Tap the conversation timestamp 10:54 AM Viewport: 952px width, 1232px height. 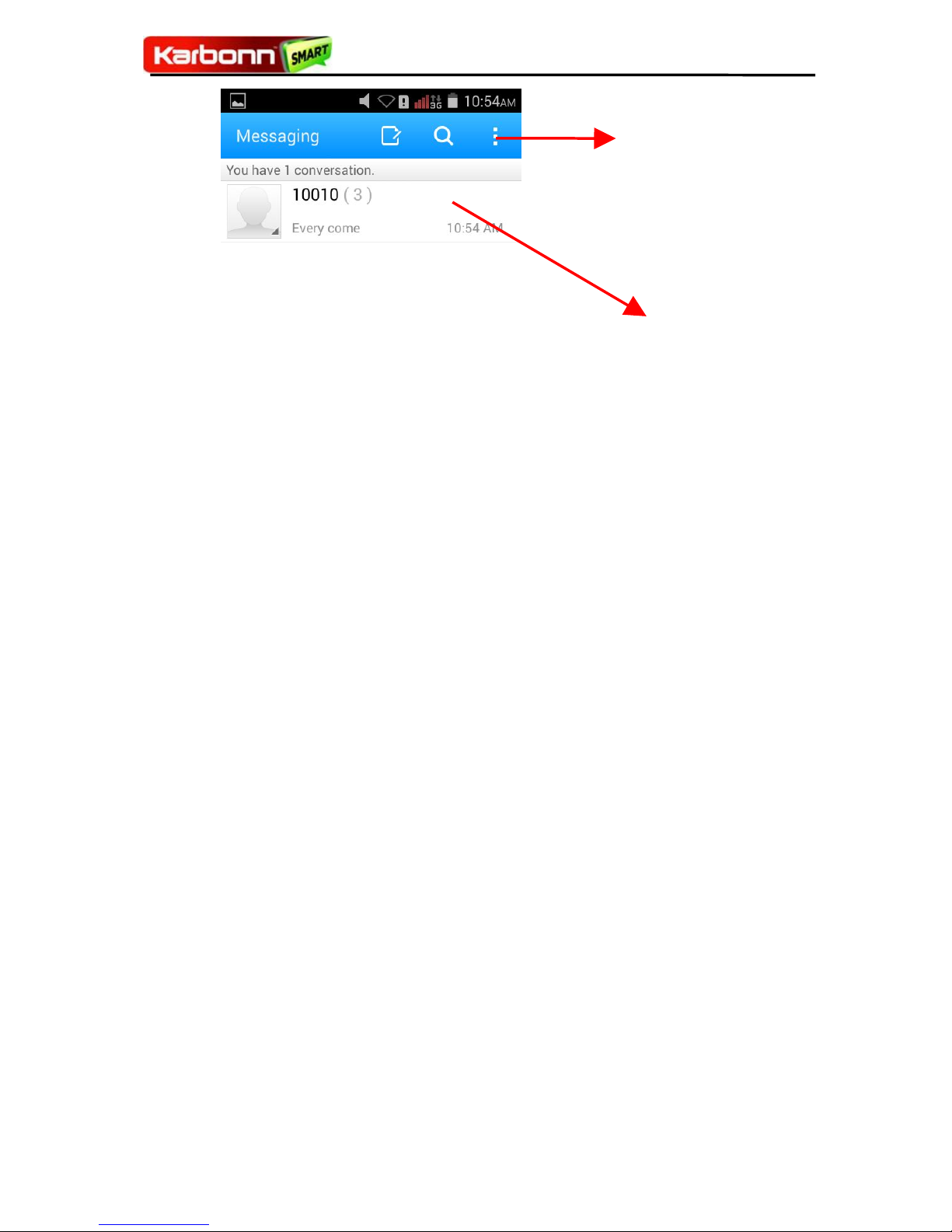(x=475, y=229)
